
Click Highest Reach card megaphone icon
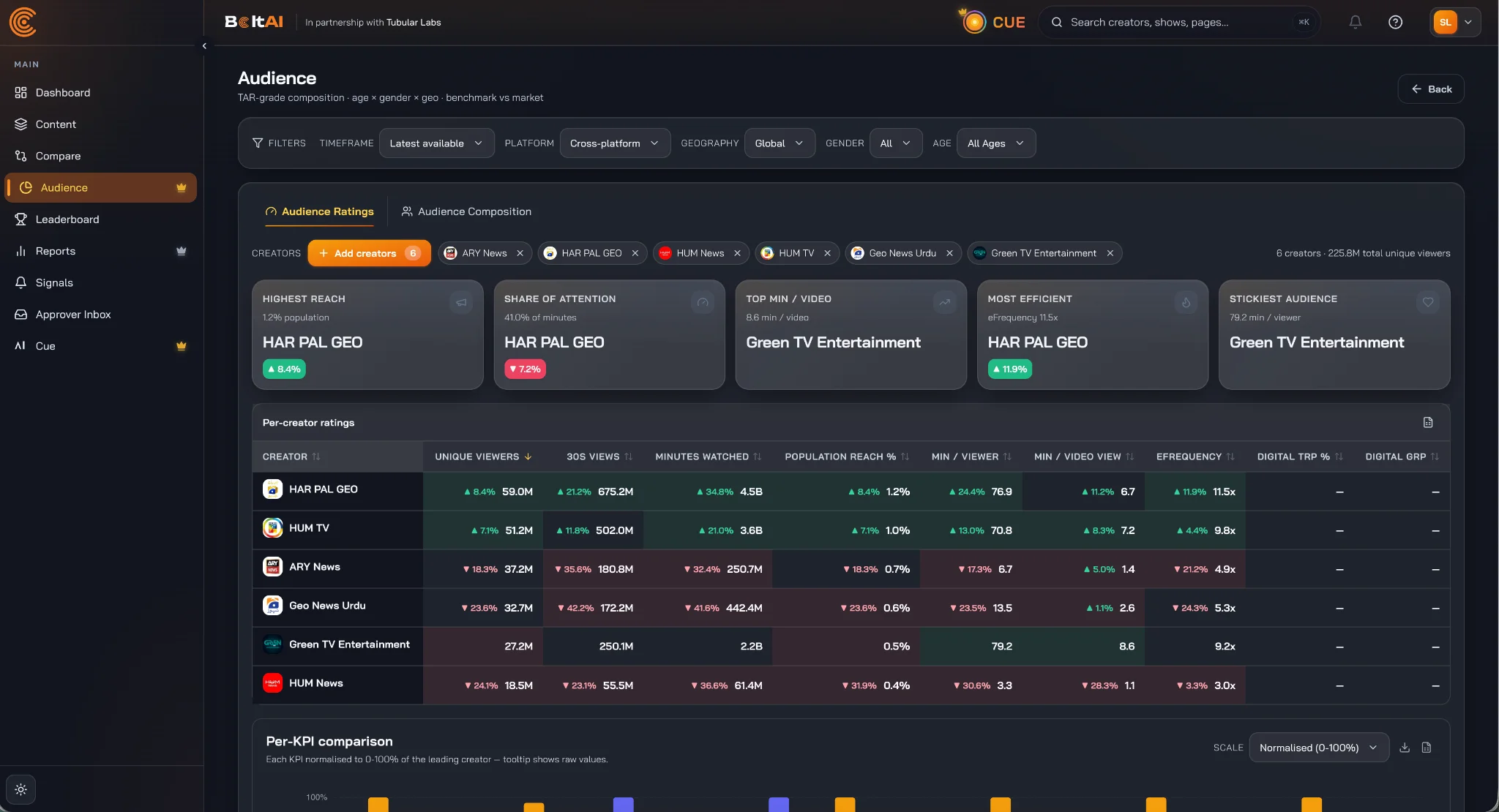click(x=461, y=302)
